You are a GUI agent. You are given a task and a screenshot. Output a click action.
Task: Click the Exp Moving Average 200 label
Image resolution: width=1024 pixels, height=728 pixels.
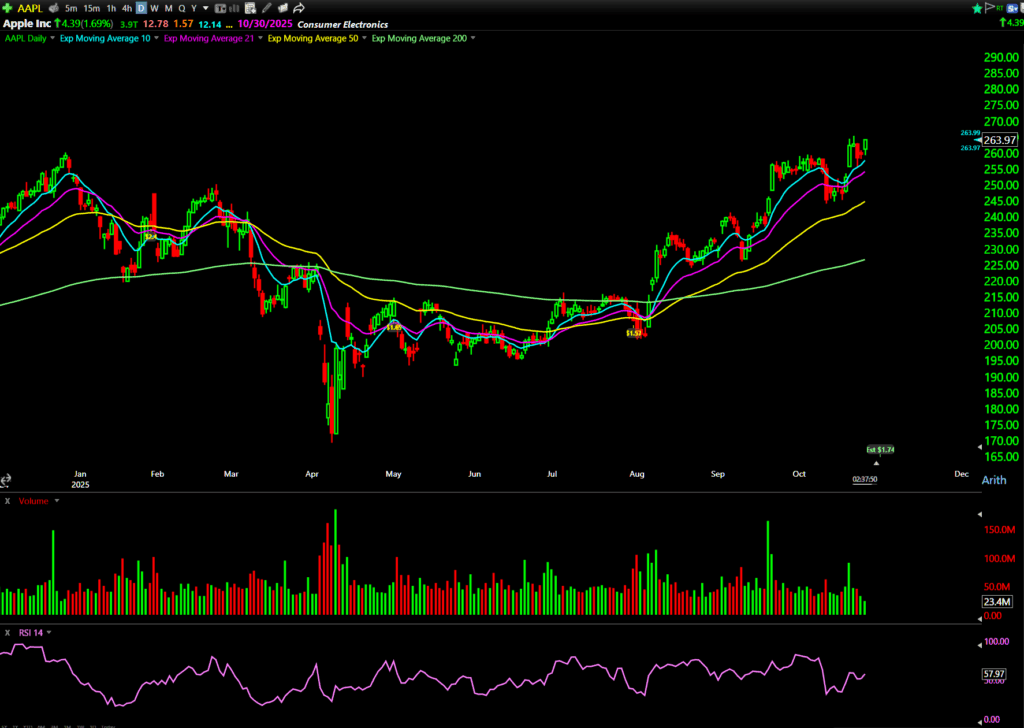click(x=420, y=38)
